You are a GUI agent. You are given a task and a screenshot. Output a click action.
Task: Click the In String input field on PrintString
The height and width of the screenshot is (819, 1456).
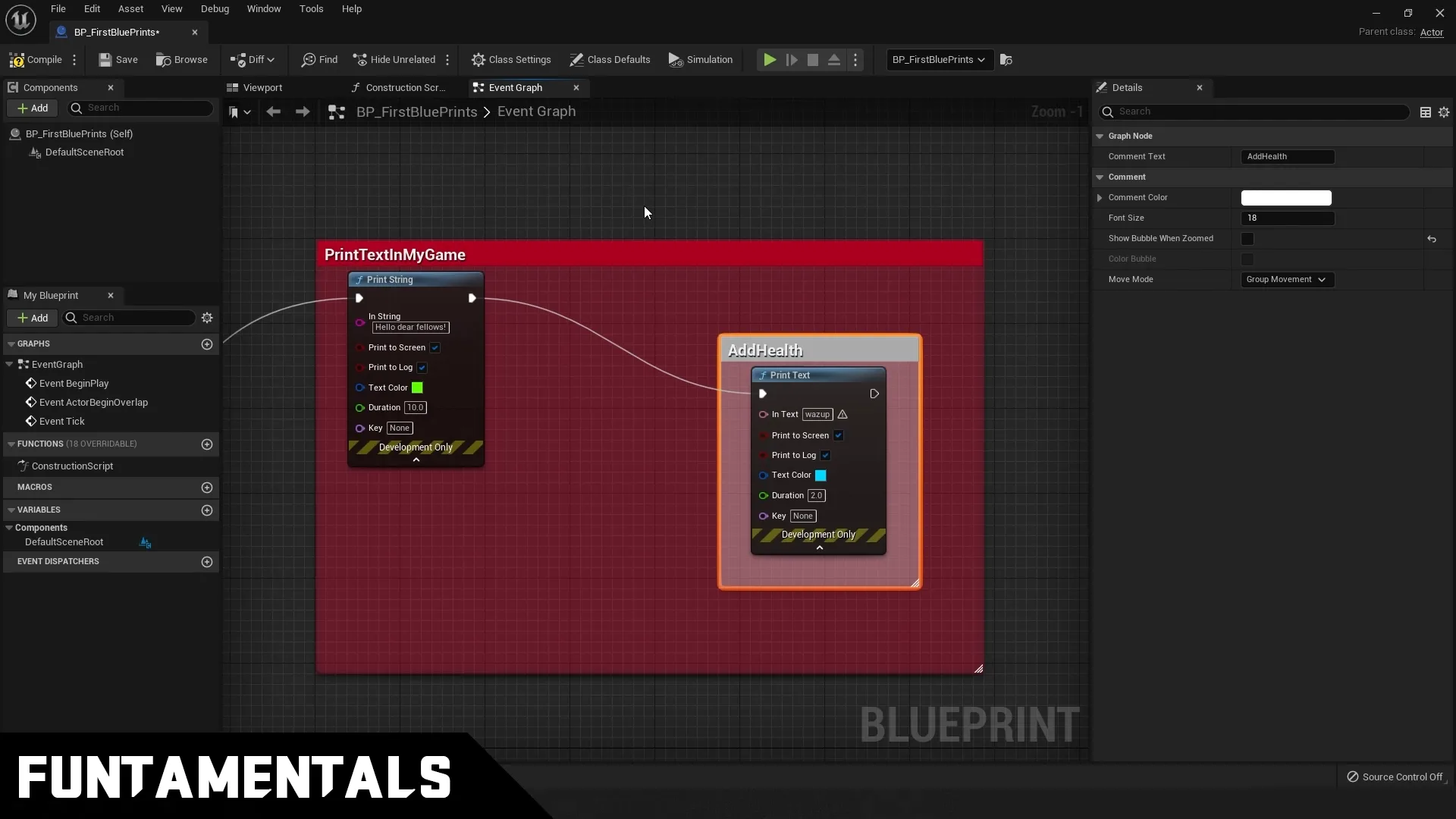[411, 328]
